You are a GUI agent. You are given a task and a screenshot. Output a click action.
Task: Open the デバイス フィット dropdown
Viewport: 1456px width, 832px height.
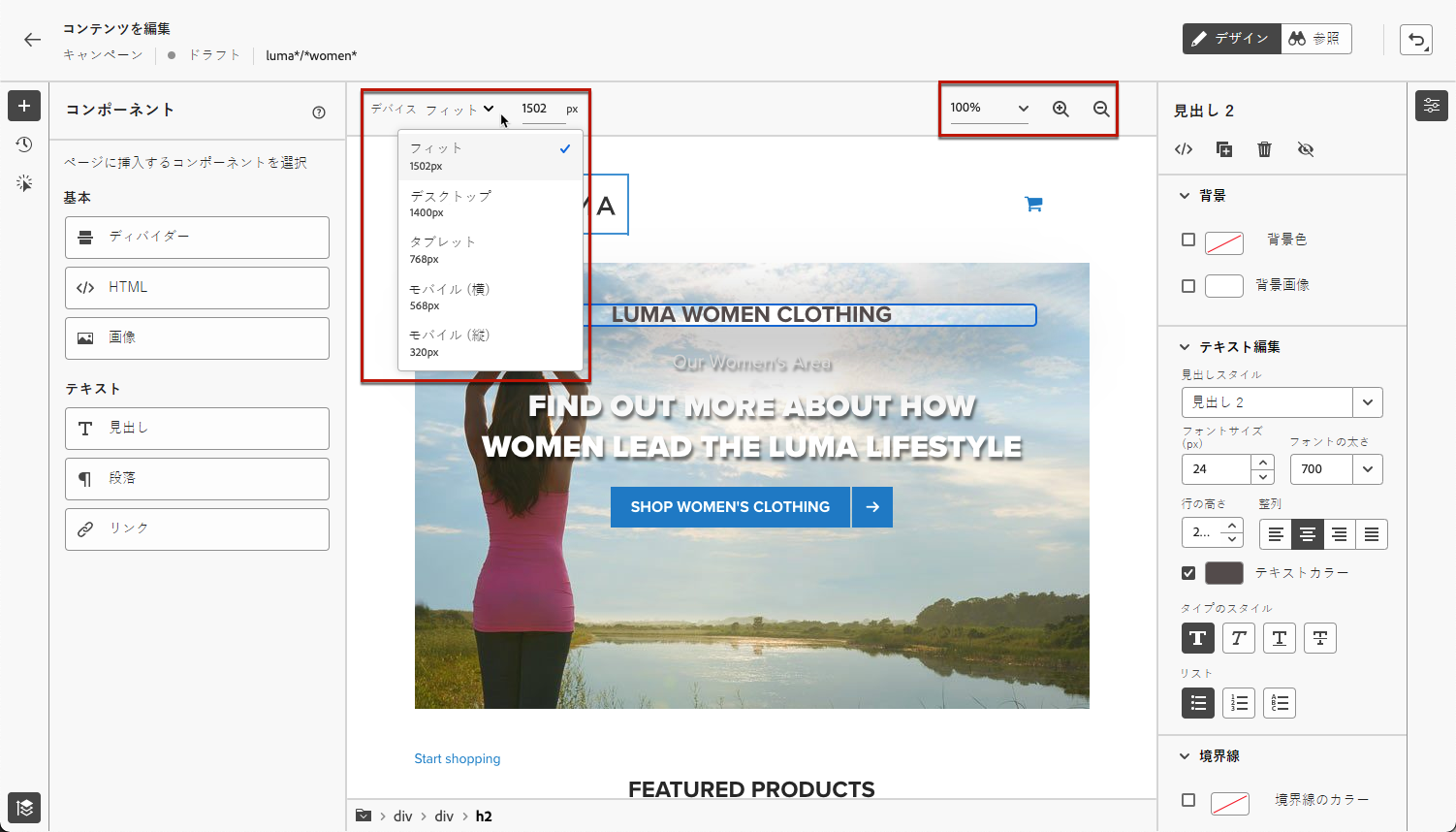[x=460, y=110]
